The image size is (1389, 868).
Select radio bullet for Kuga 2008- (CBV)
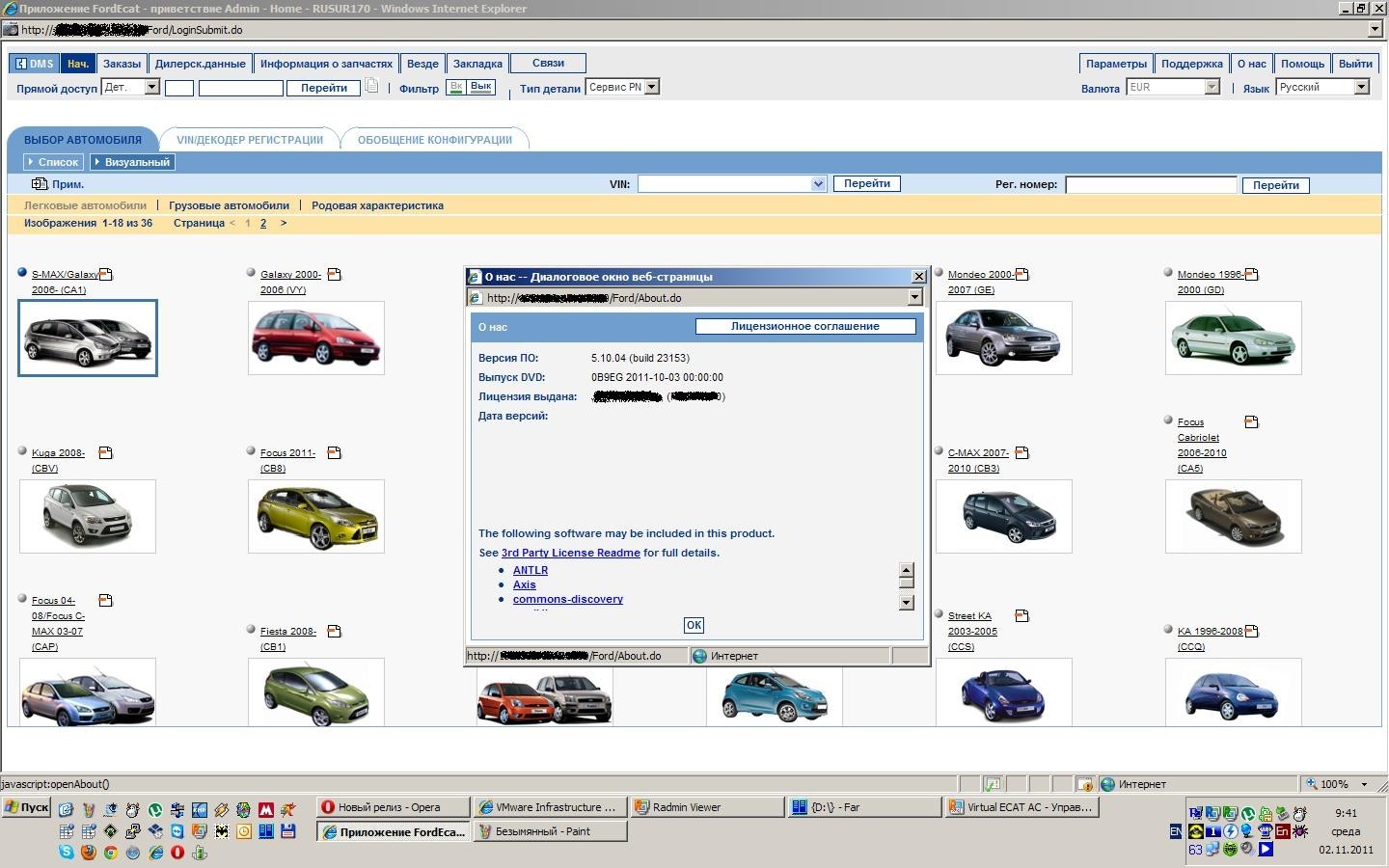pyautogui.click(x=23, y=451)
